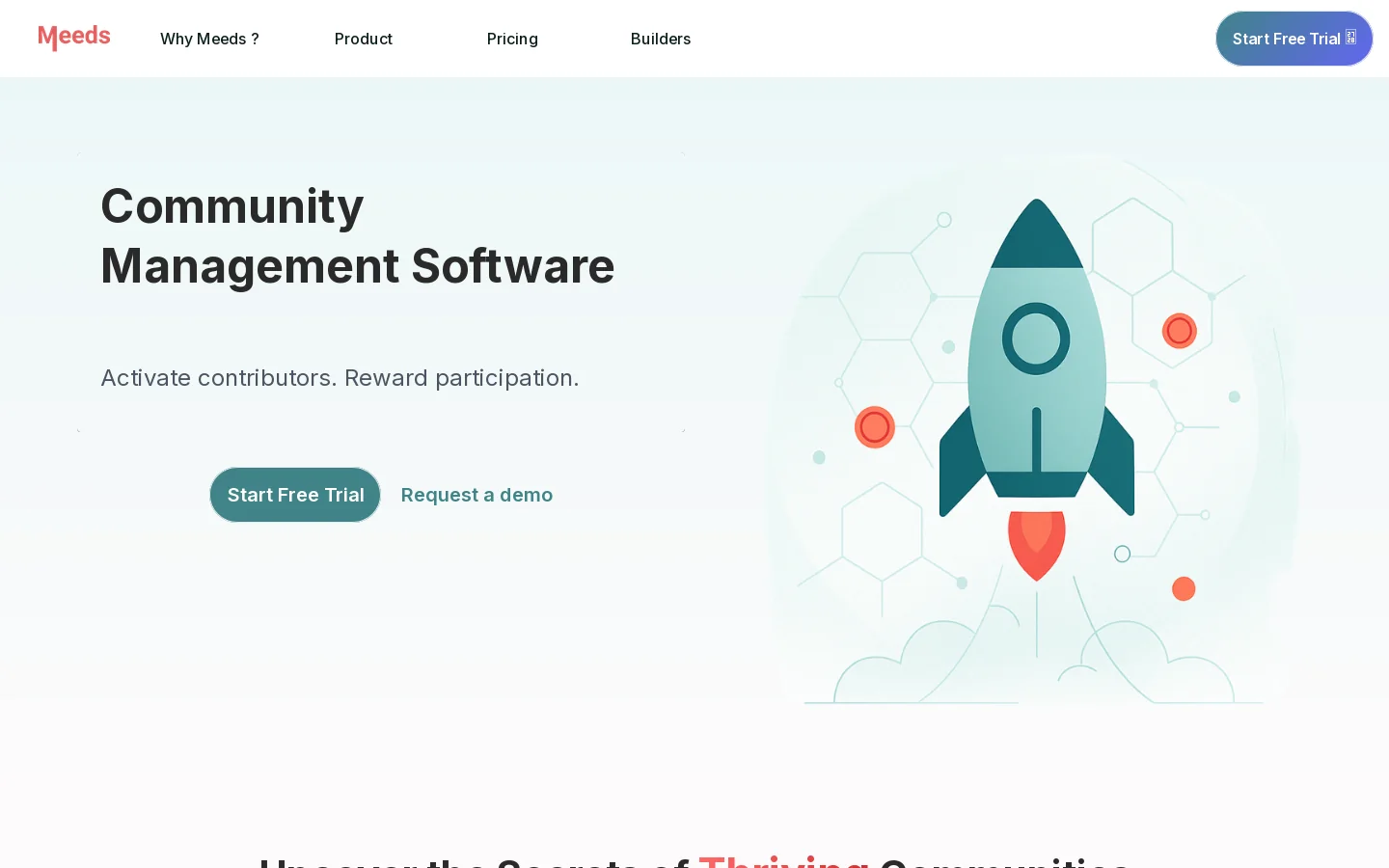Image resolution: width=1389 pixels, height=868 pixels.
Task: Follow the Request a demo link
Action: [477, 495]
